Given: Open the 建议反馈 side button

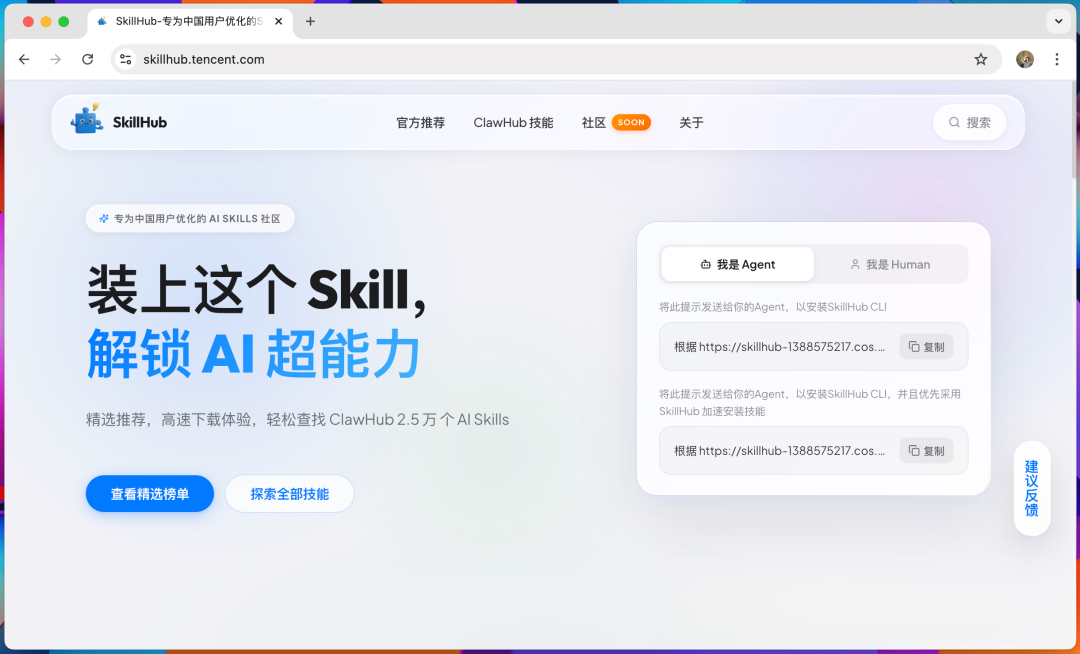Looking at the screenshot, I should 1032,488.
